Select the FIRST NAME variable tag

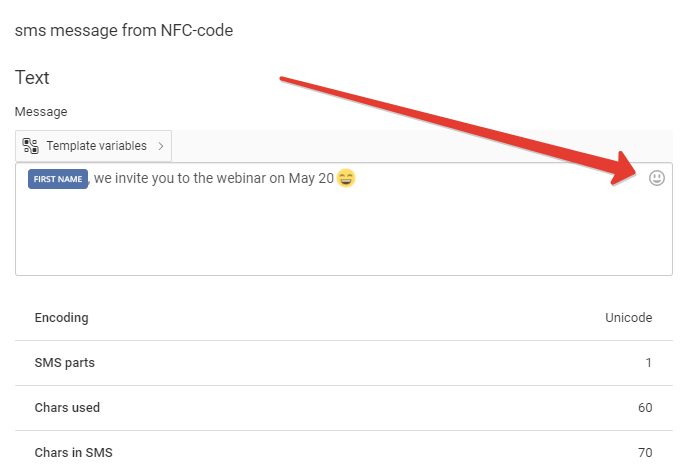coord(58,179)
